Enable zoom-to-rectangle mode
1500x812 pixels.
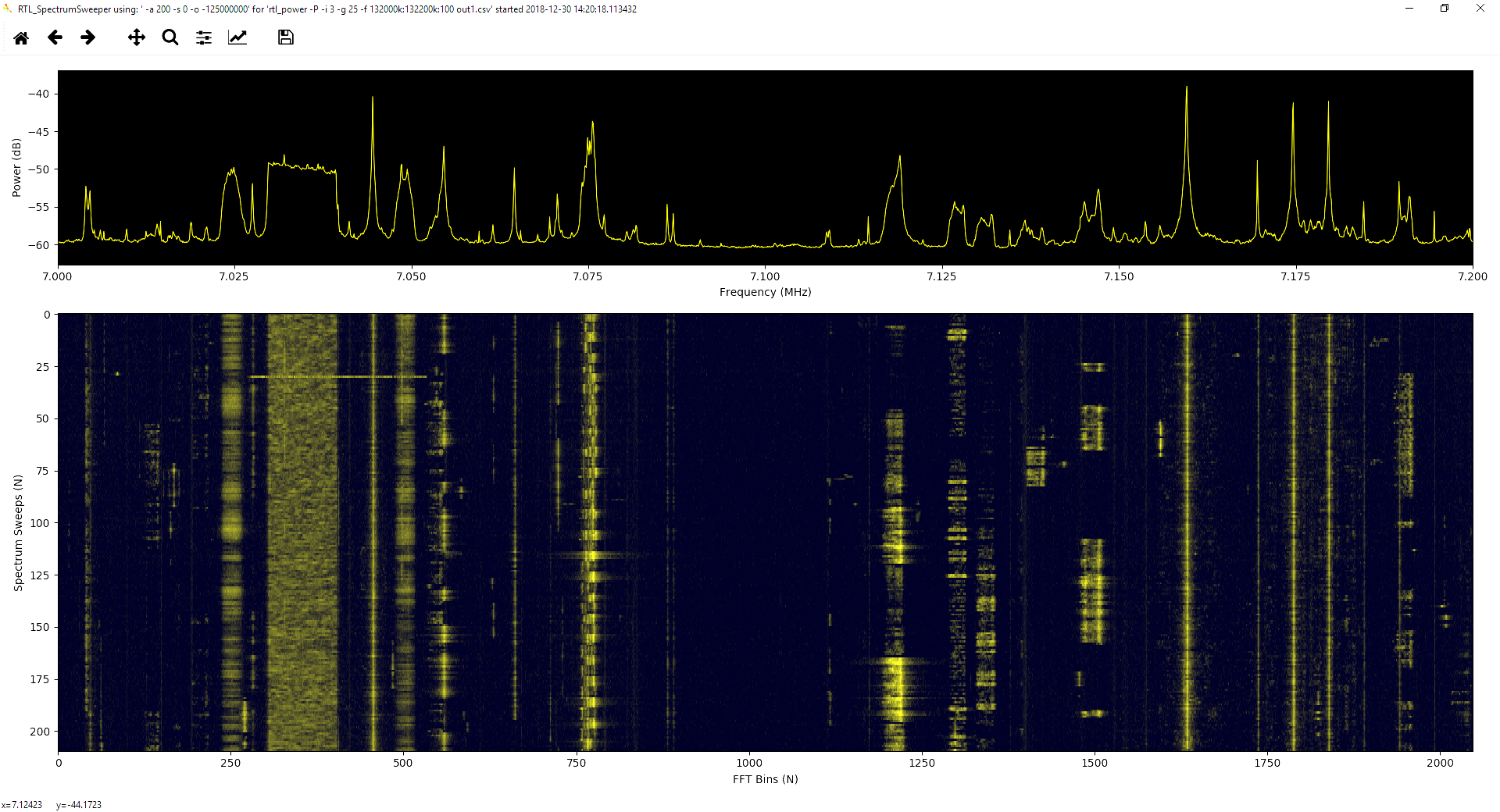170,37
